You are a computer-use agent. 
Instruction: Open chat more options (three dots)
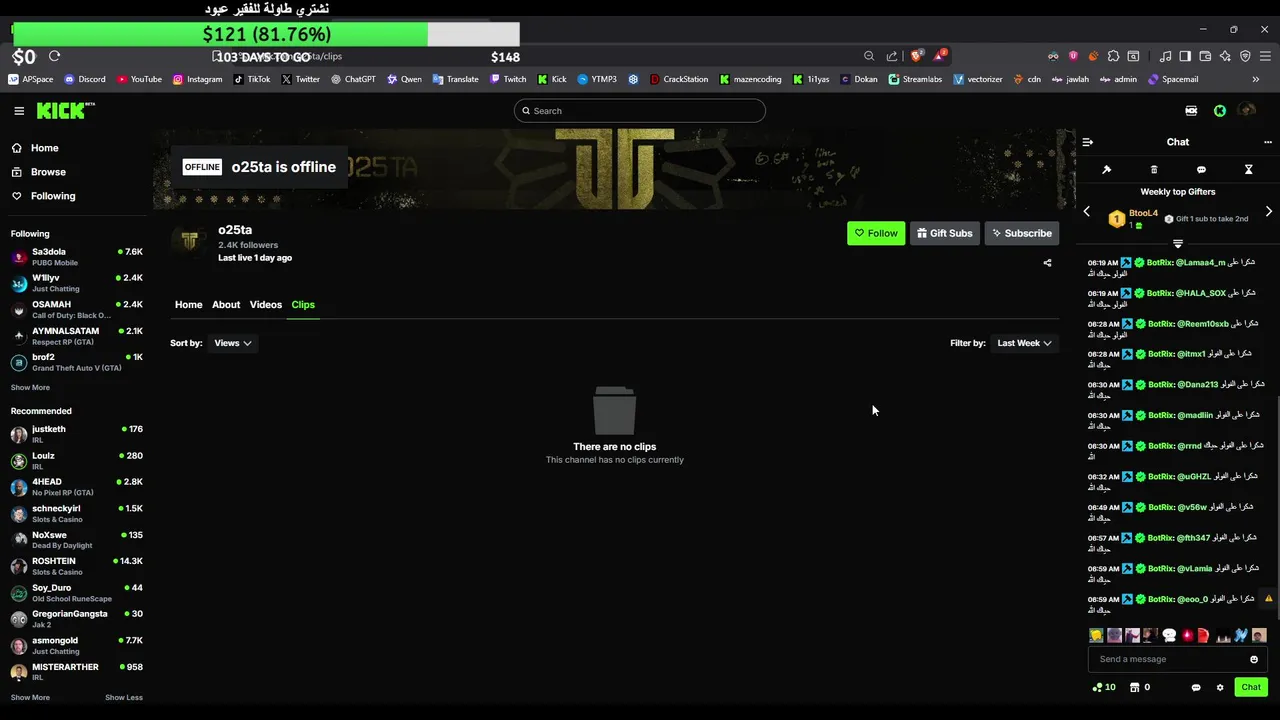point(1268,142)
